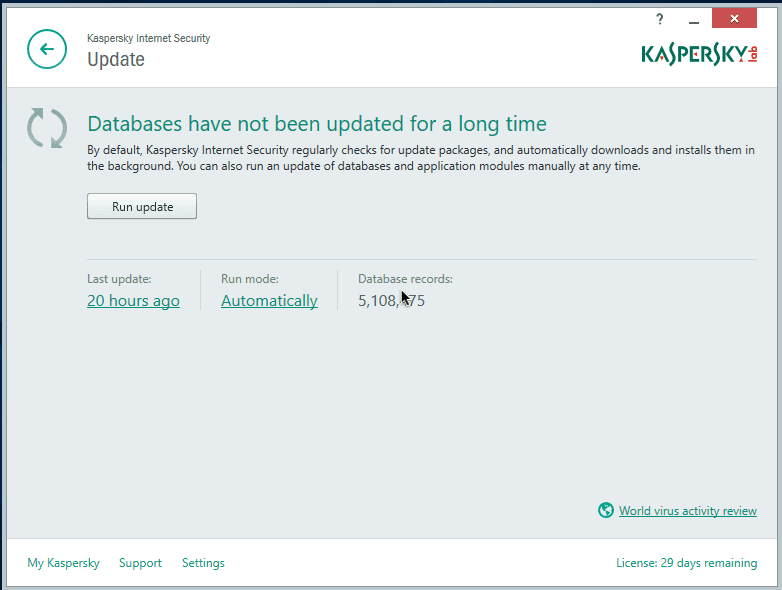Close the Kaspersky Internet Security window
The image size is (782, 590).
734,19
